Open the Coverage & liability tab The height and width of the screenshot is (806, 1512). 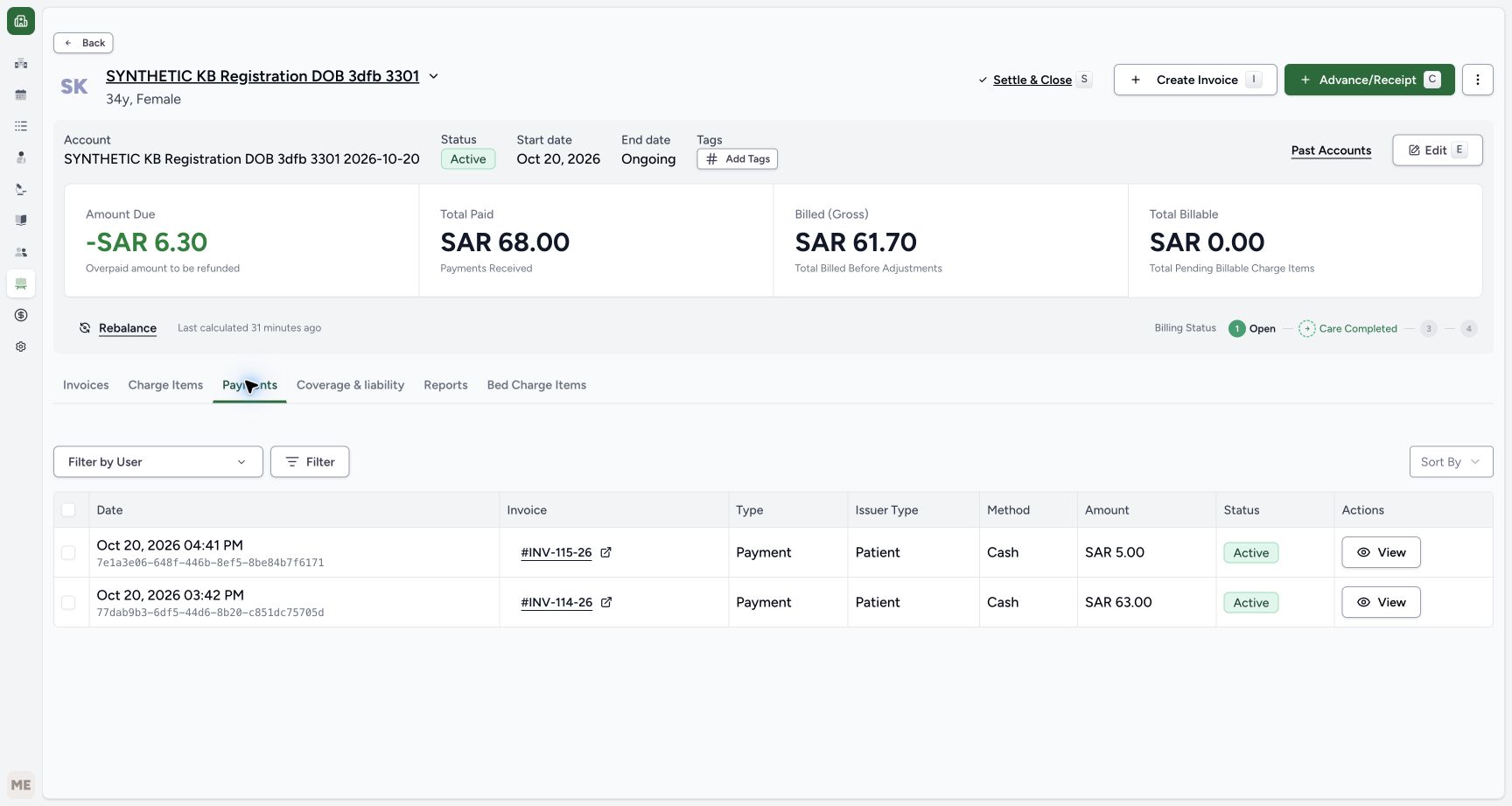[350, 385]
